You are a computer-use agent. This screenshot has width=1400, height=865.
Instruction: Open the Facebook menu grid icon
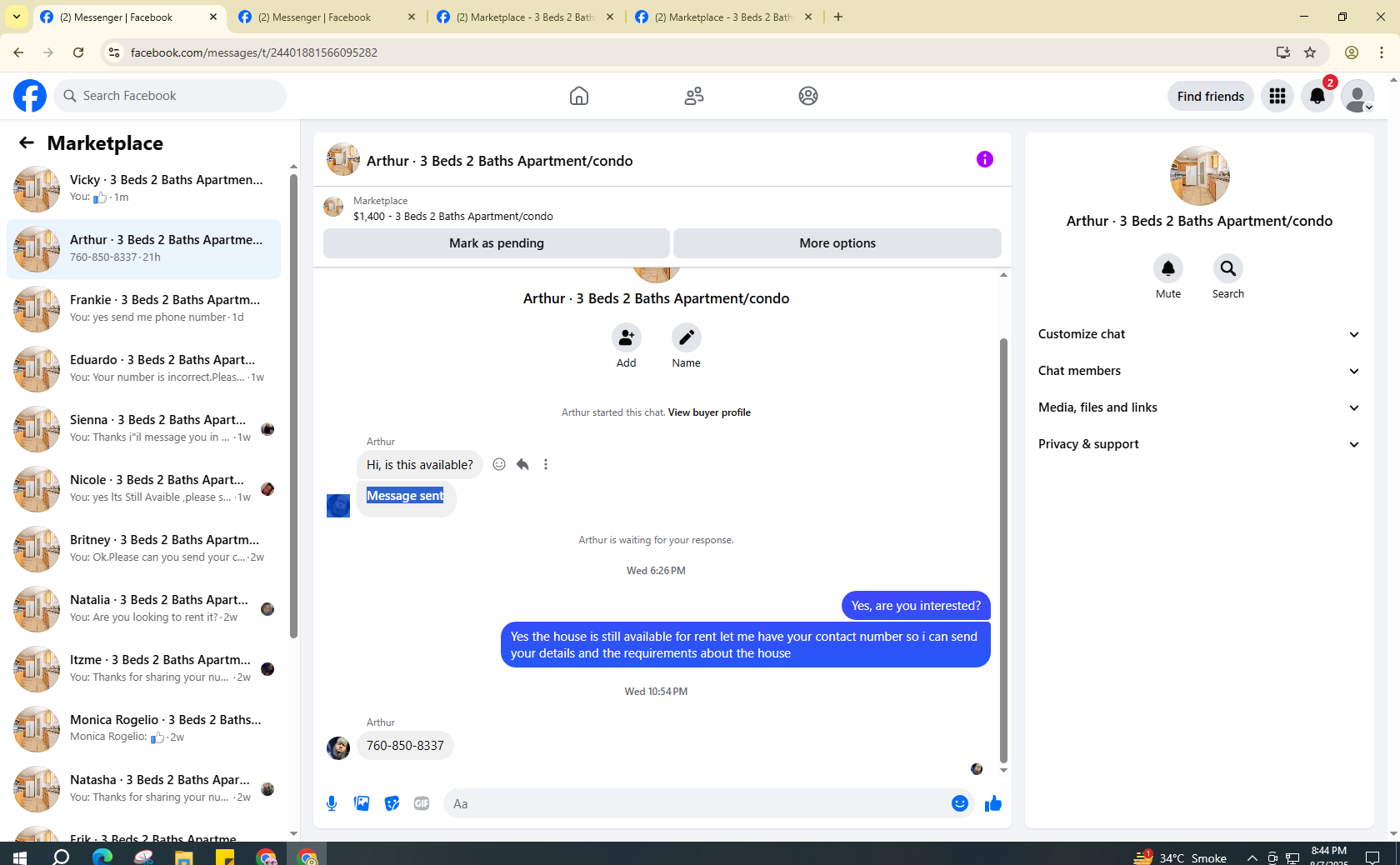[x=1277, y=96]
